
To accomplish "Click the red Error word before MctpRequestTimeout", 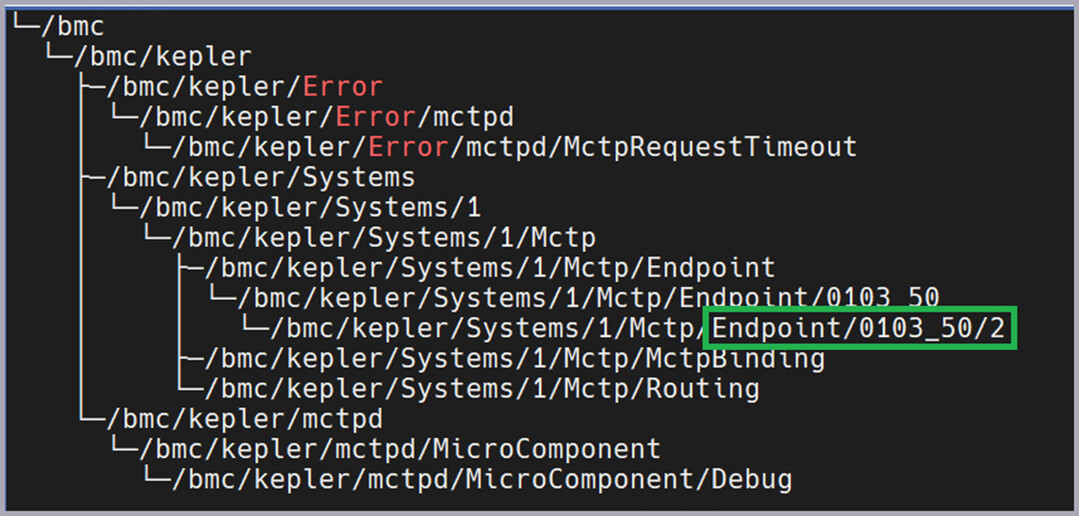I will pyautogui.click(x=408, y=147).
